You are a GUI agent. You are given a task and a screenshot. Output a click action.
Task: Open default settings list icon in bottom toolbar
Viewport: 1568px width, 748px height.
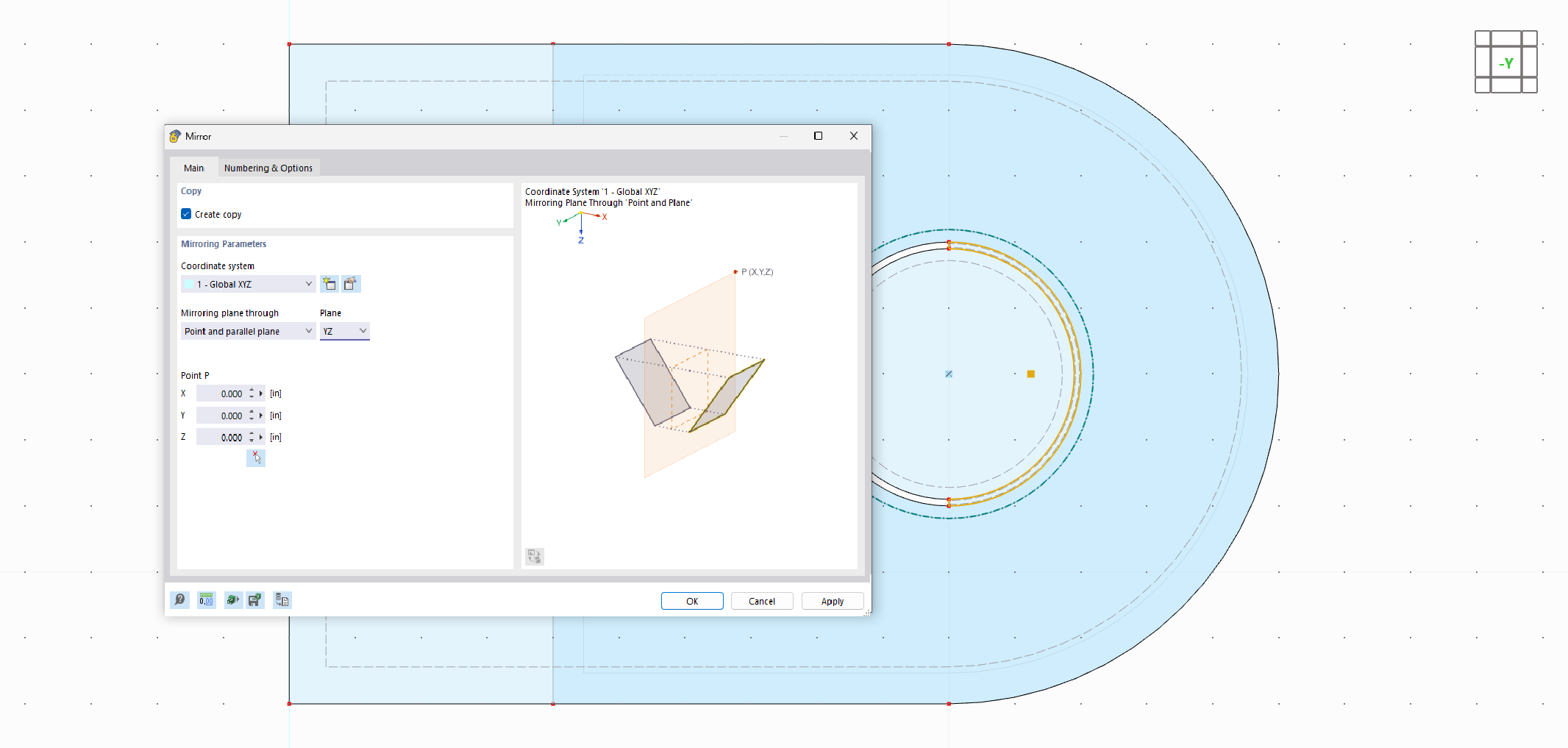(282, 600)
